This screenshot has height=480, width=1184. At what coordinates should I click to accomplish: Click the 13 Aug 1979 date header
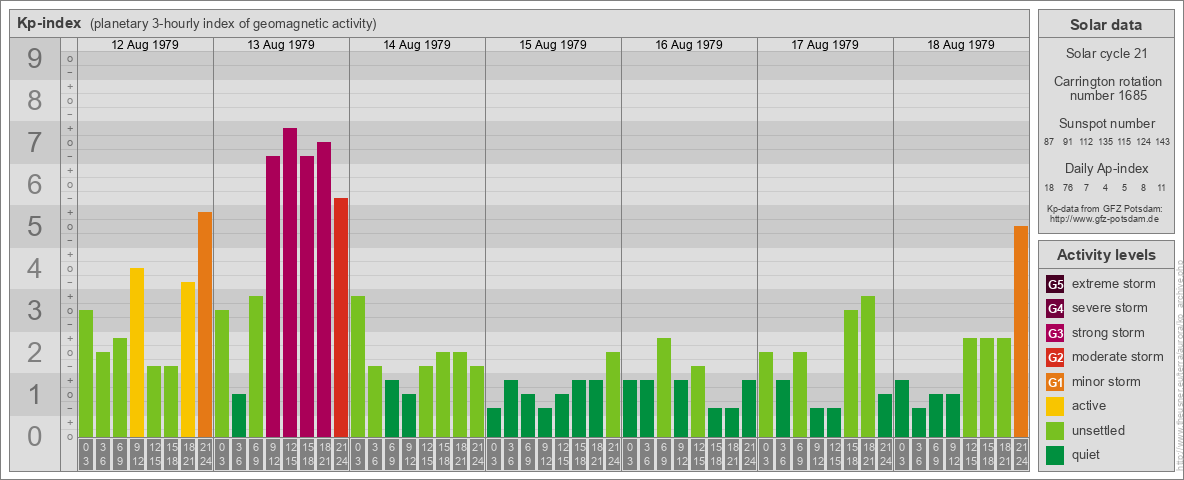[x=281, y=45]
